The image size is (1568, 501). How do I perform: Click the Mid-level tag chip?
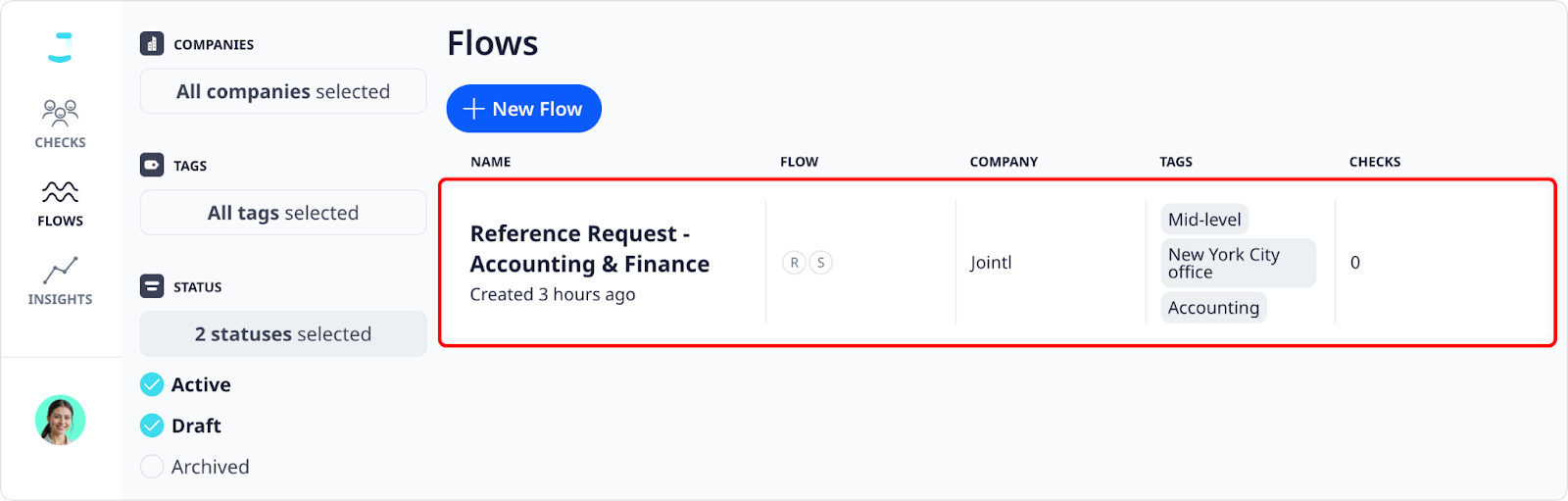(1204, 220)
